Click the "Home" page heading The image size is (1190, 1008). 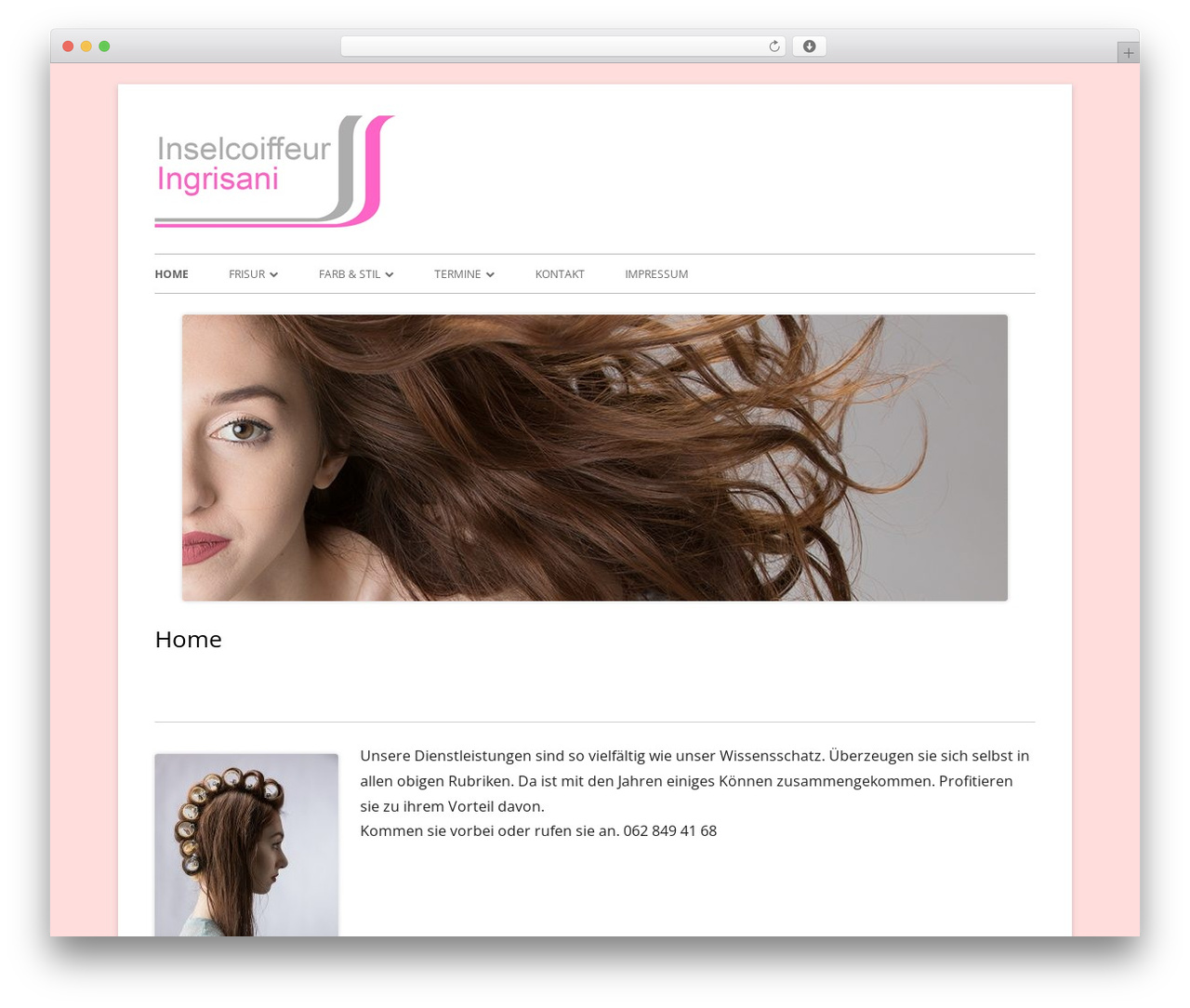[x=188, y=640]
